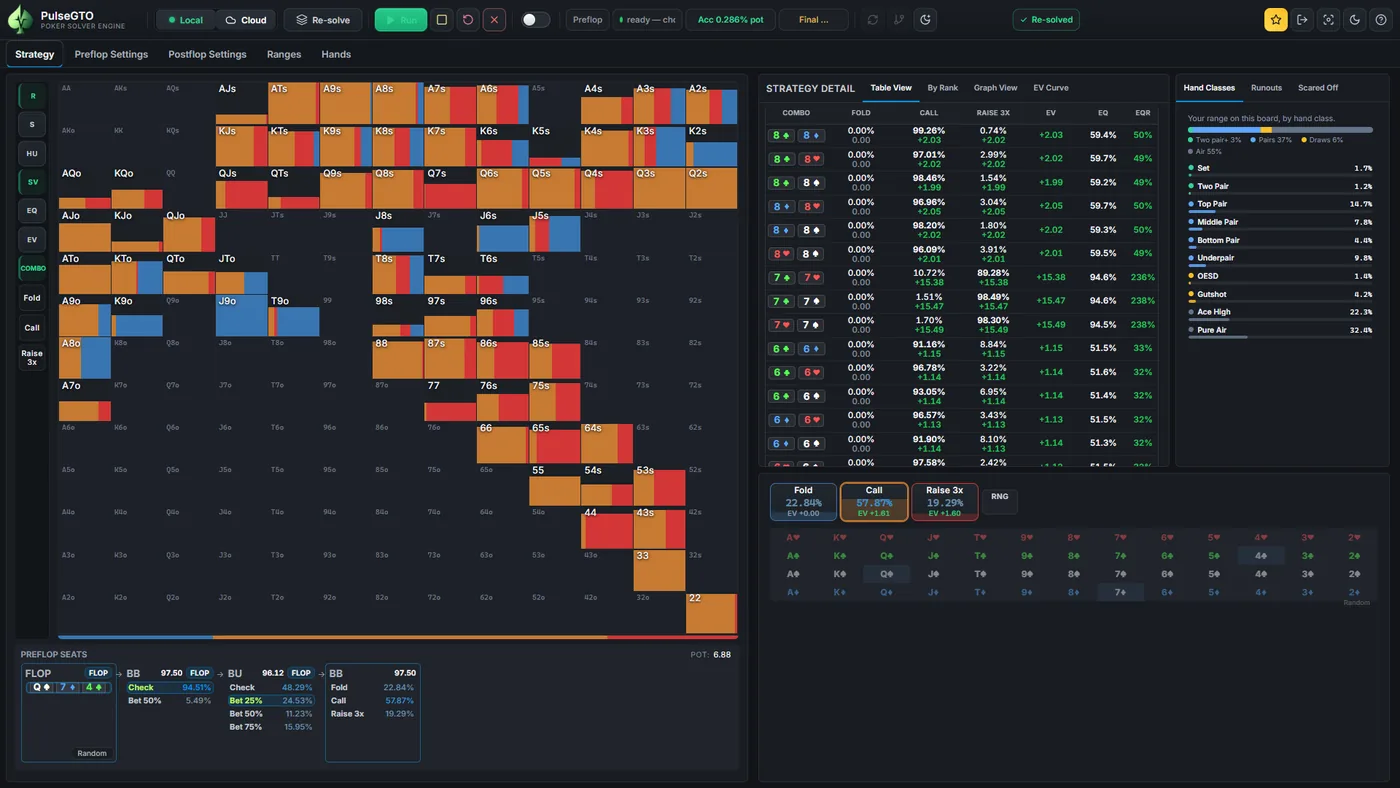Toggle the HU button in sidebar
The image size is (1400, 788).
pyautogui.click(x=32, y=153)
